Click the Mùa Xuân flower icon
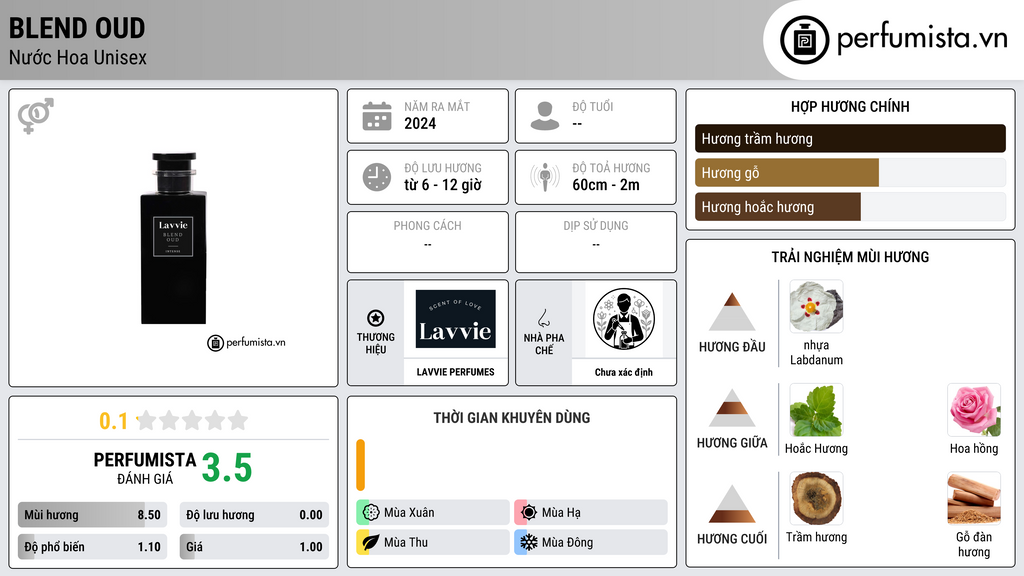 pos(371,513)
